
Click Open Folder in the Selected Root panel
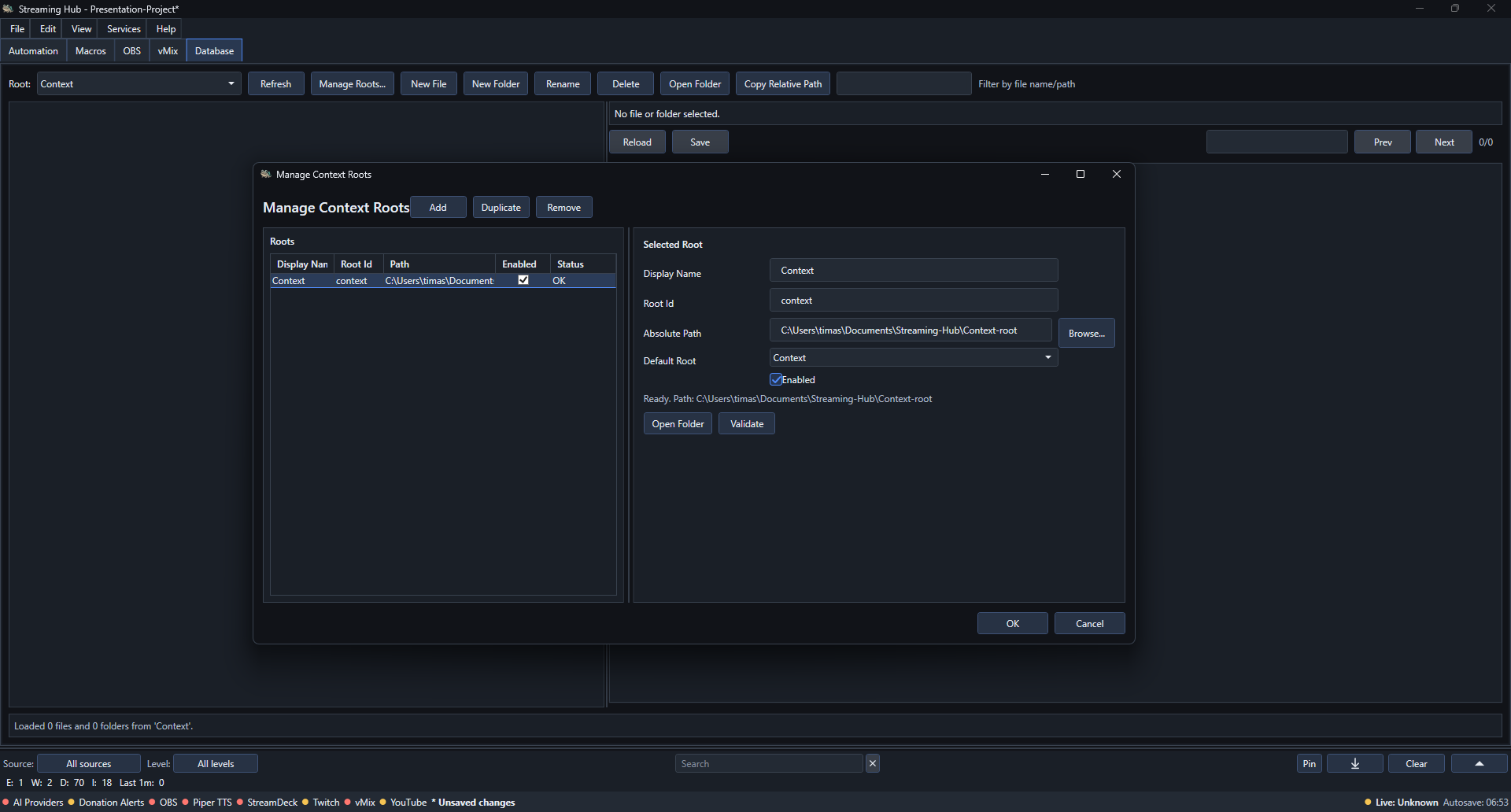point(678,423)
